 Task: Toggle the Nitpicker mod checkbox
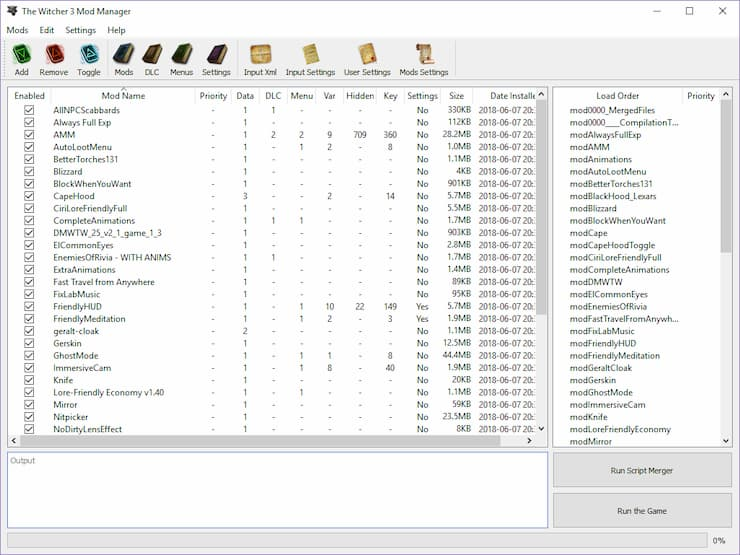29,417
